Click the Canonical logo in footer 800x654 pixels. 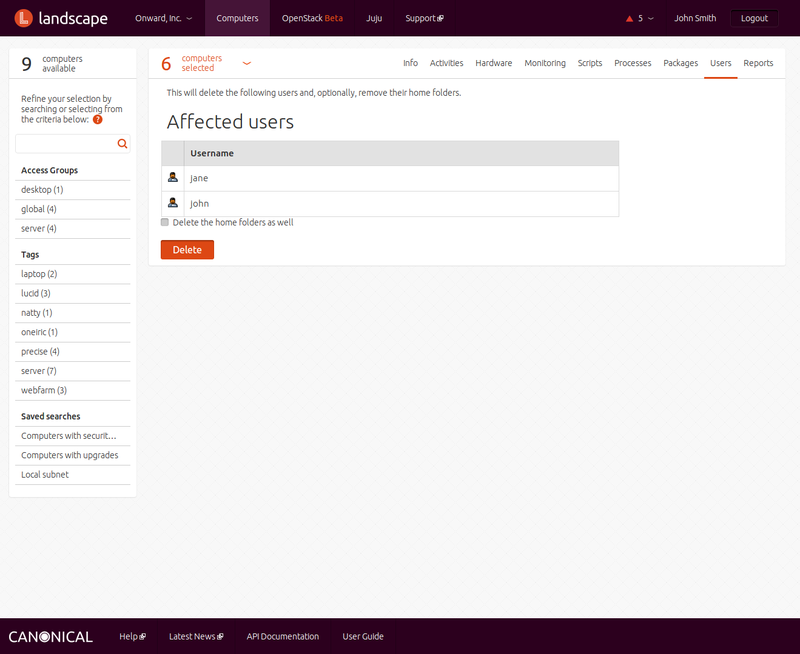point(51,637)
